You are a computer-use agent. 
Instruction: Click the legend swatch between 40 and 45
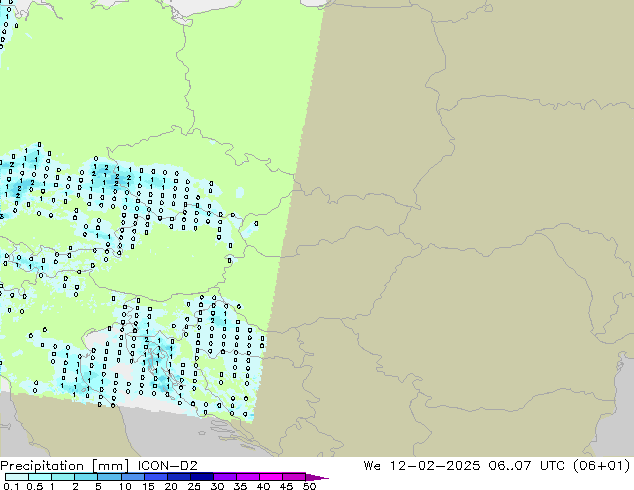tap(271, 477)
